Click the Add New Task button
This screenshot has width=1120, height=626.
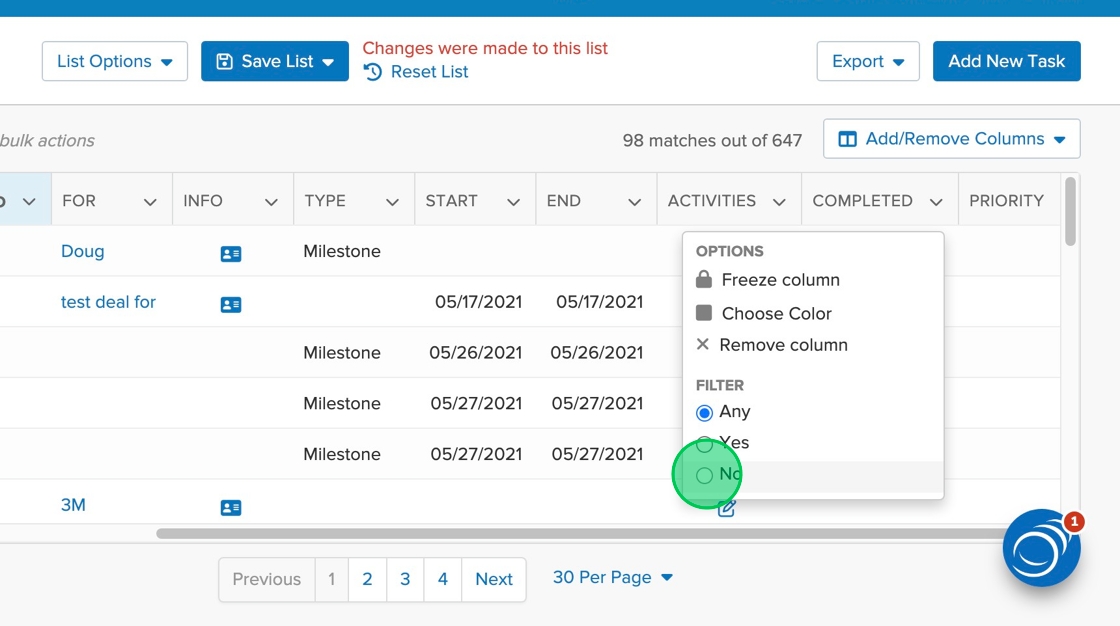(1006, 62)
